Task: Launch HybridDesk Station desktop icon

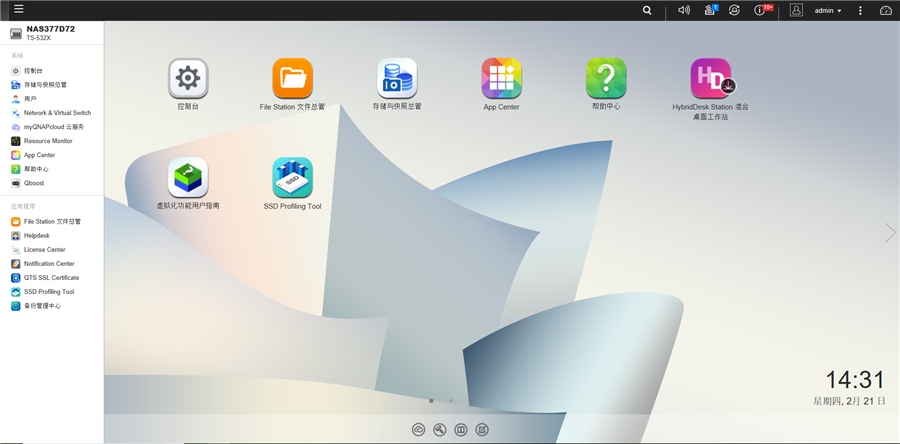Action: [x=710, y=78]
